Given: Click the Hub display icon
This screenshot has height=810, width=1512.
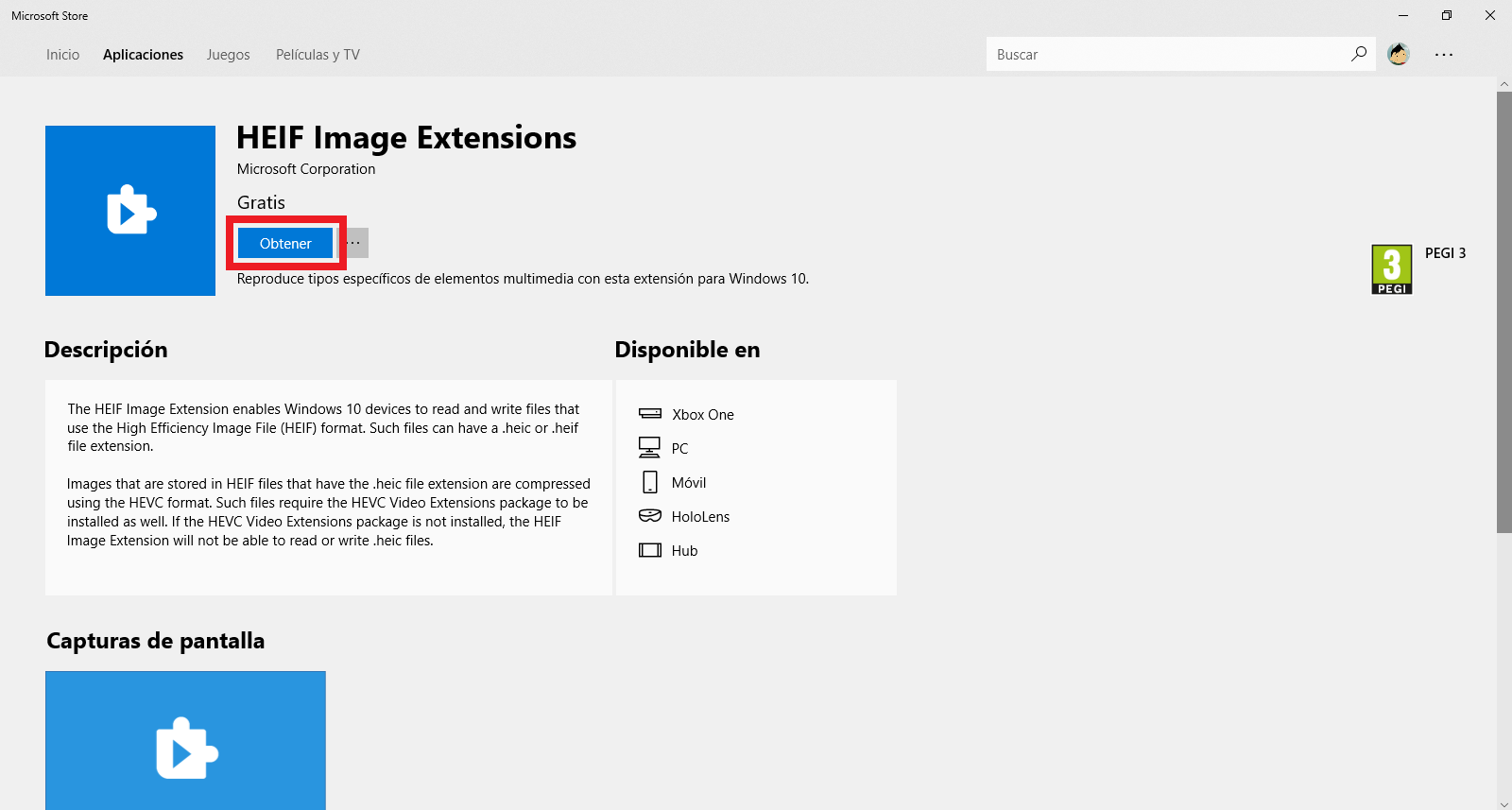Looking at the screenshot, I should pos(650,550).
